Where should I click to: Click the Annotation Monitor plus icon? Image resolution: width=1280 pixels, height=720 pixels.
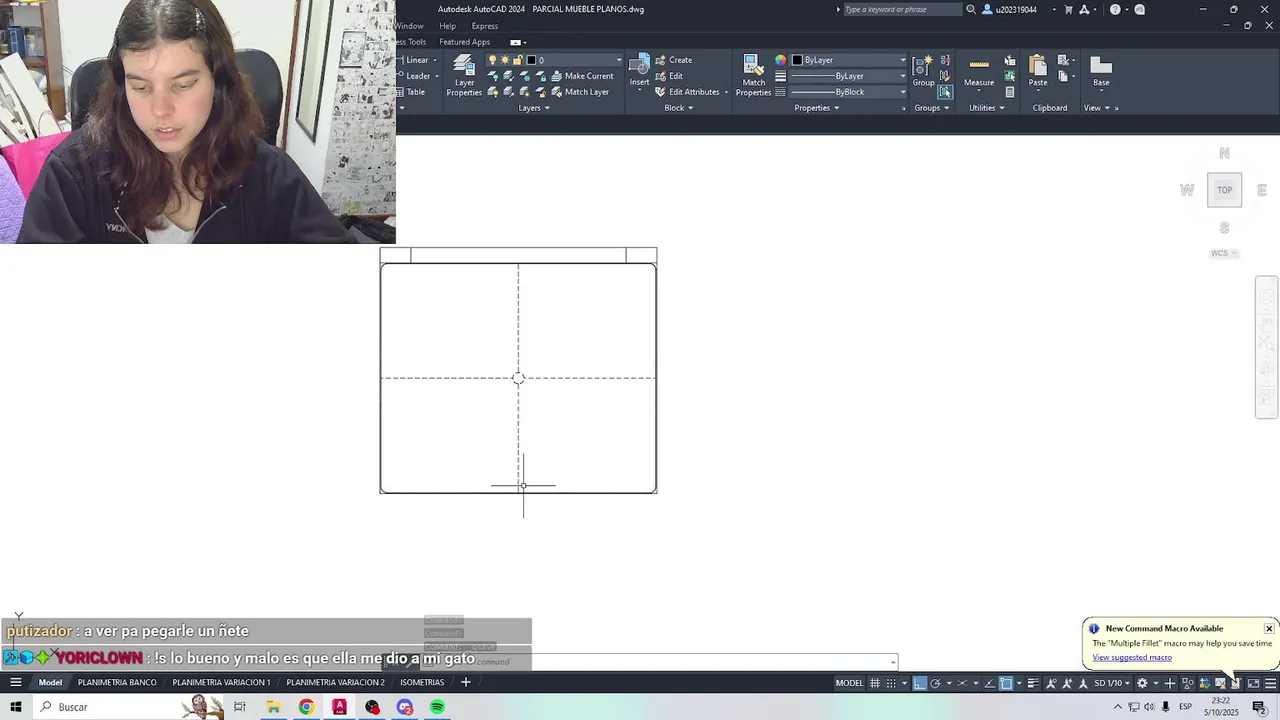[x=1170, y=683]
